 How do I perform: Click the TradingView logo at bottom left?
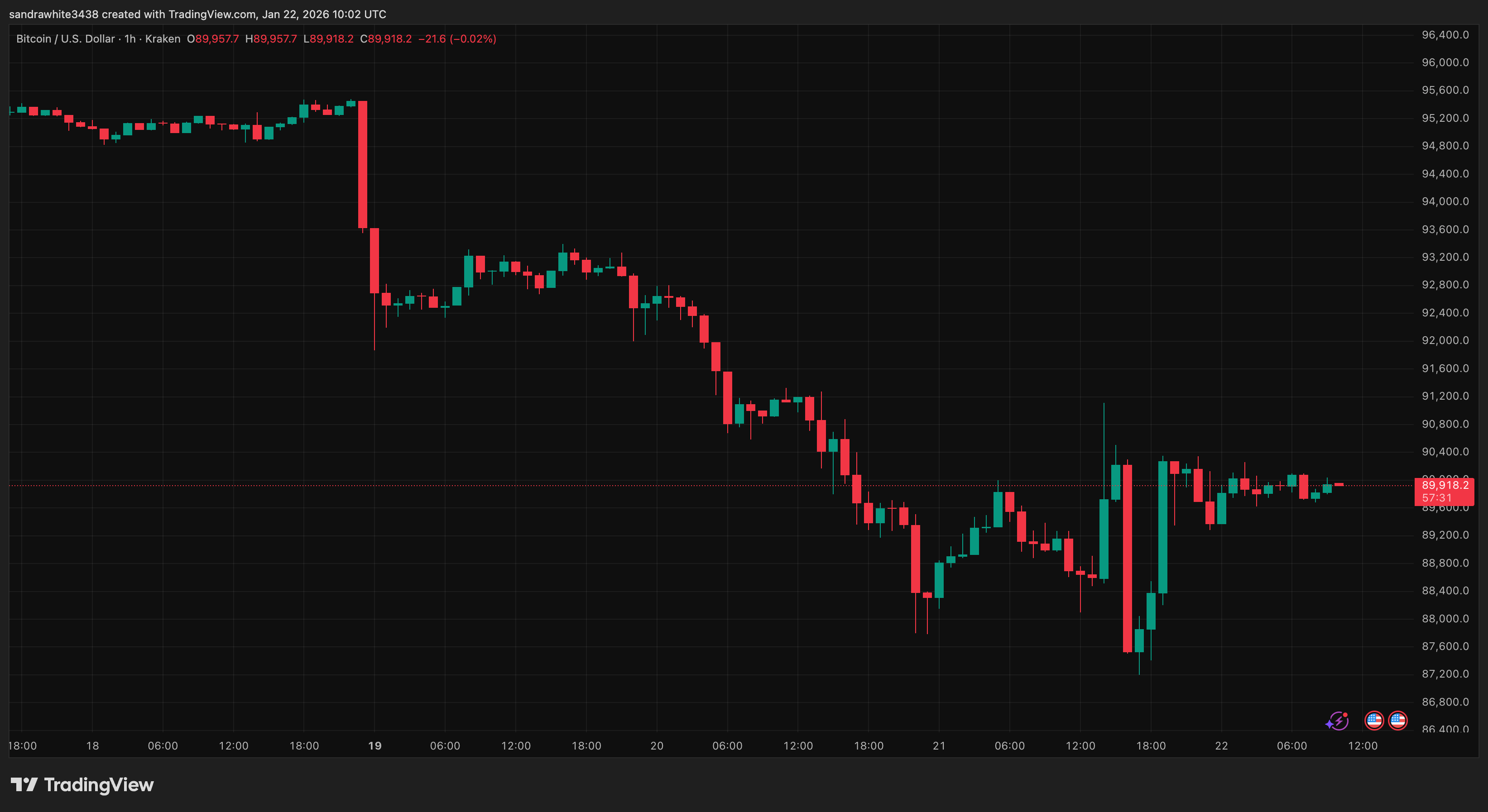point(82,784)
